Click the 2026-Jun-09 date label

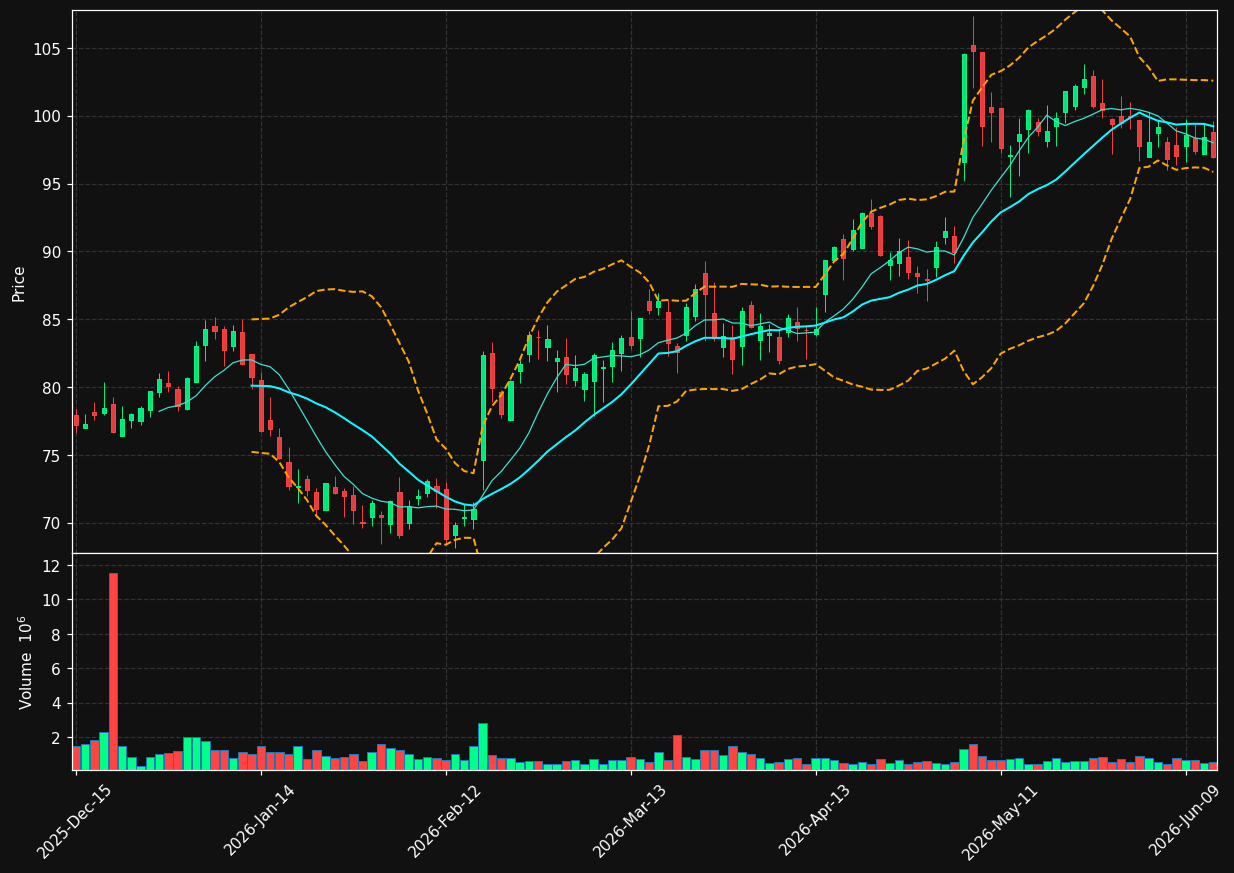tap(1185, 821)
